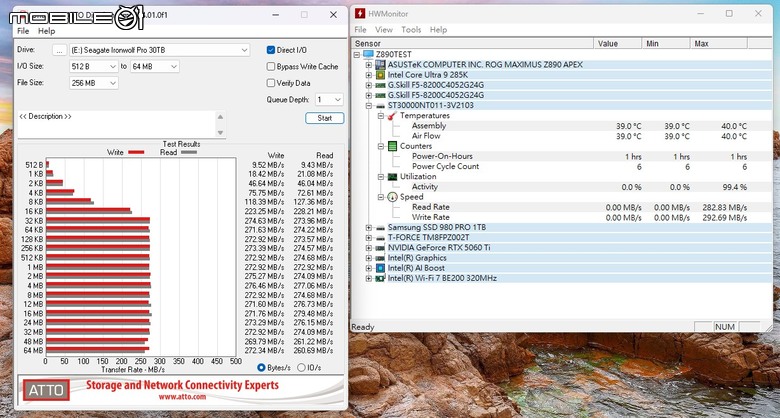Screen dimensions: 780x418
Task: Open the HWMonitor File menu
Action: click(360, 30)
